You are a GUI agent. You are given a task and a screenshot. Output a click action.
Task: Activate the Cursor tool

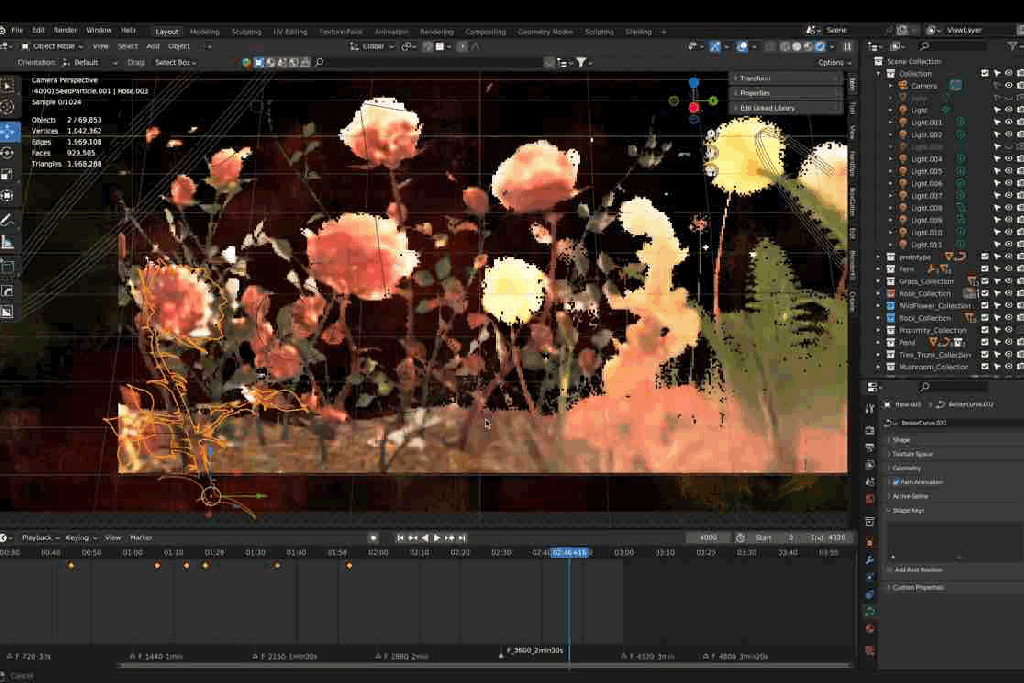tap(7, 107)
